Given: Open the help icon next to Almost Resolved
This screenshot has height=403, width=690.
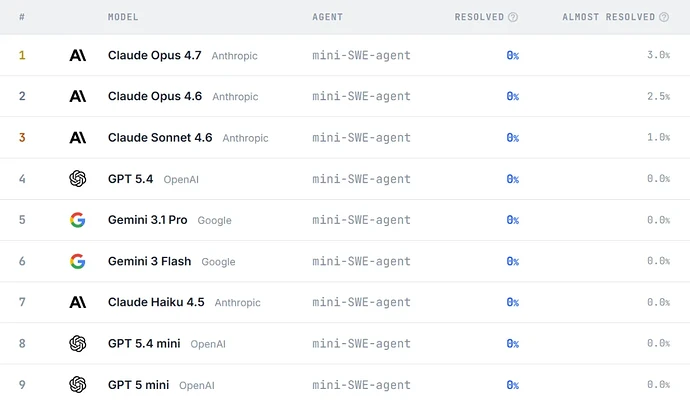Looking at the screenshot, I should [x=664, y=17].
